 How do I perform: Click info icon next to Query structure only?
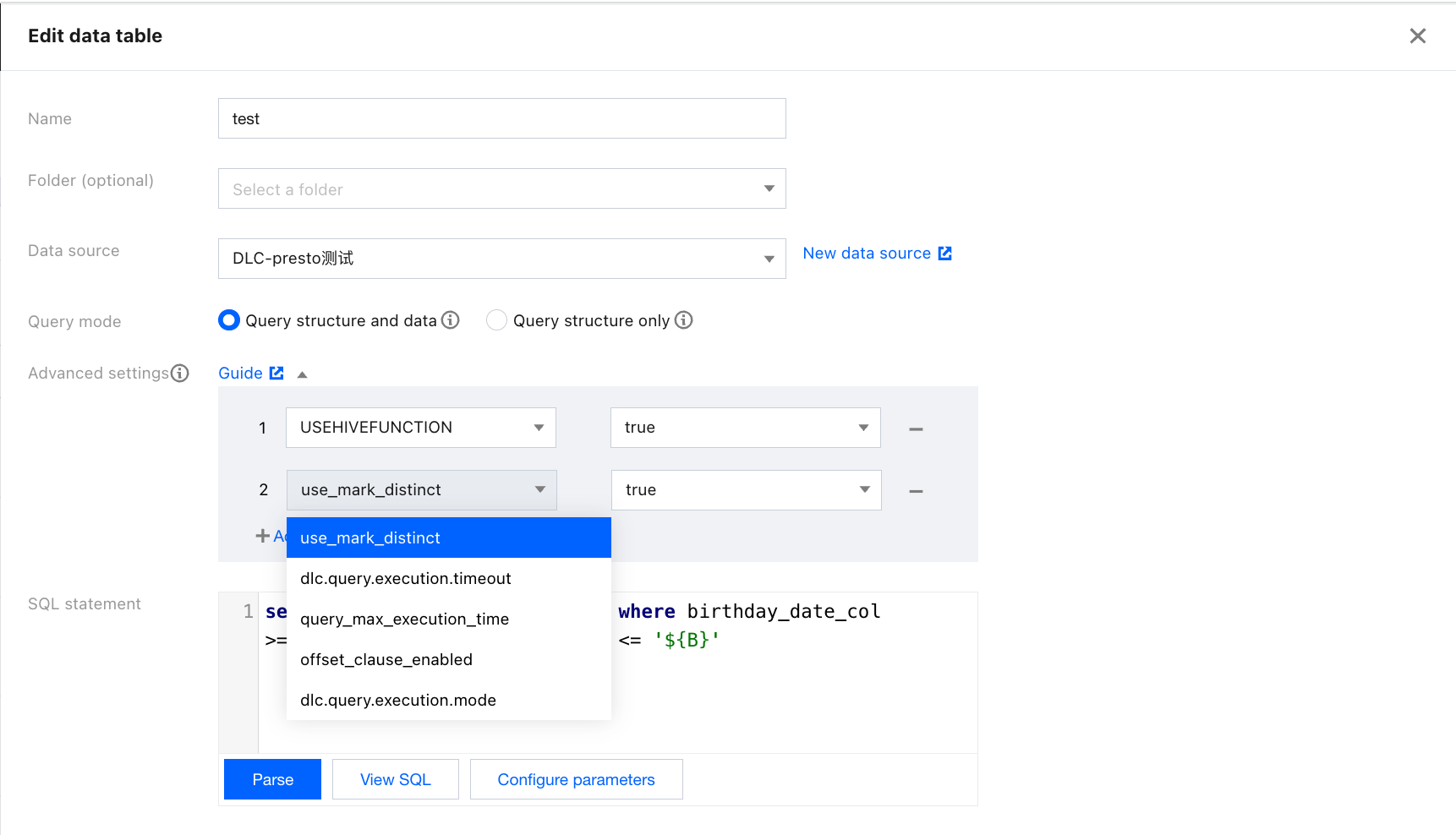[683, 320]
